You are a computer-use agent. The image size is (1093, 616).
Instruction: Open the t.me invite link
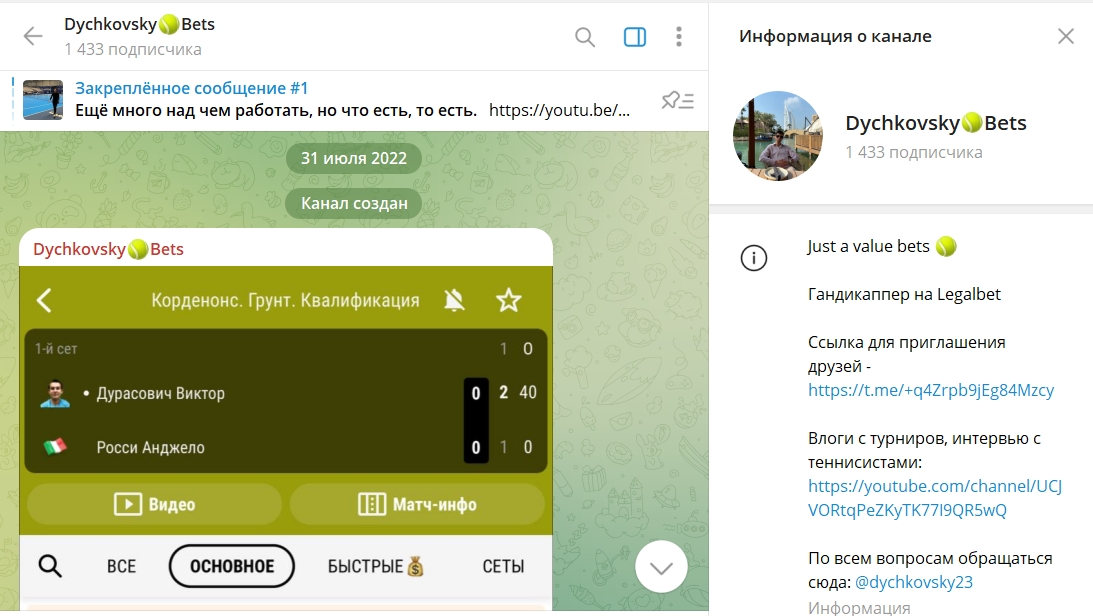click(x=931, y=390)
